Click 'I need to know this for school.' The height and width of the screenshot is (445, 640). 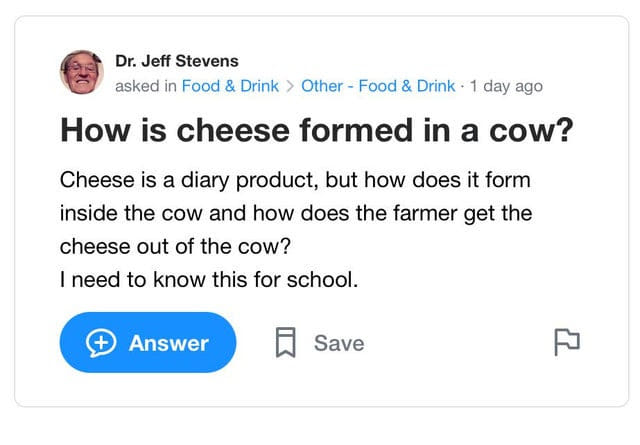click(x=208, y=280)
